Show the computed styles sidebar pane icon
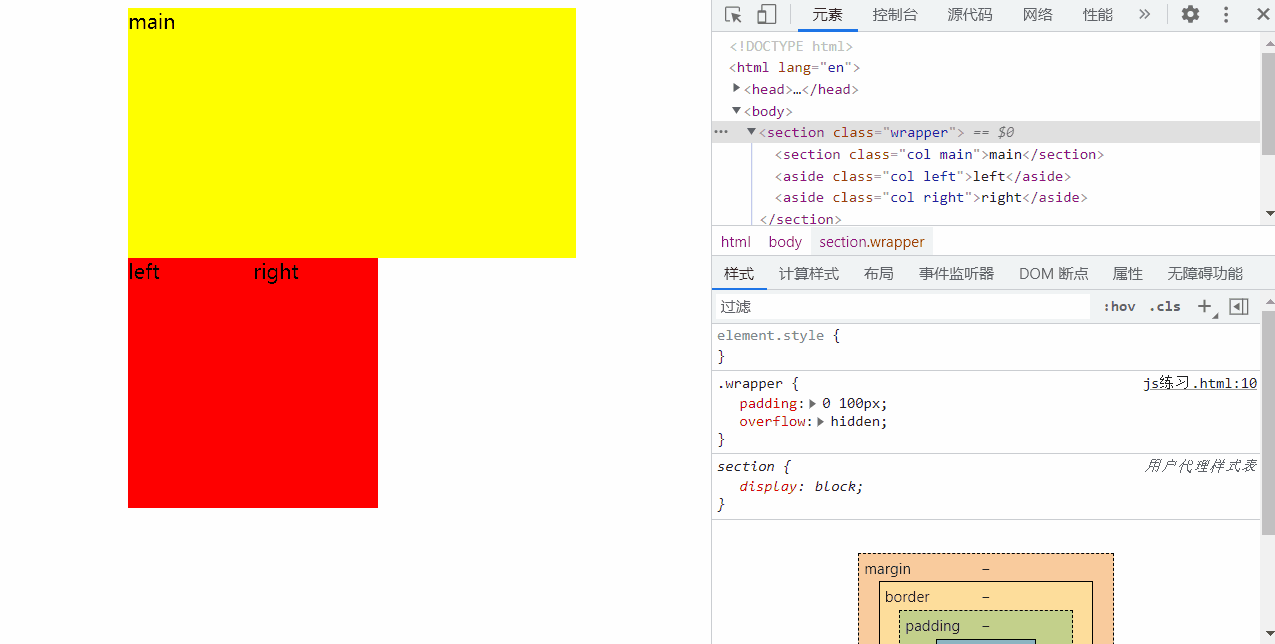This screenshot has height=644, width=1275. tap(1238, 306)
